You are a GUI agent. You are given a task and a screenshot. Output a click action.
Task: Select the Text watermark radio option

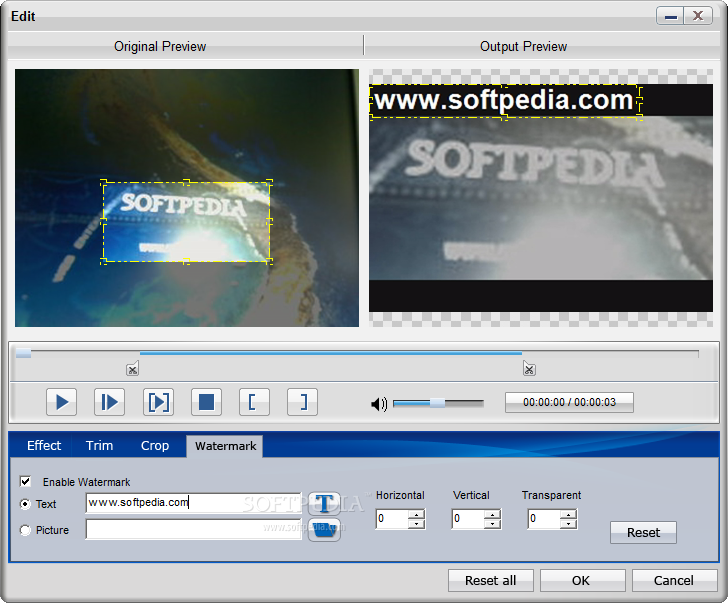point(25,504)
